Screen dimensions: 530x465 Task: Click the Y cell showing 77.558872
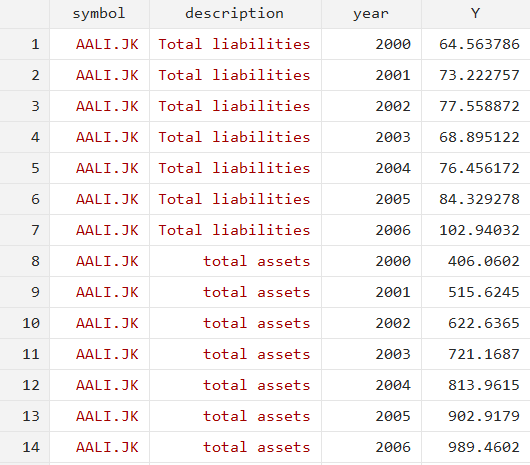point(476,106)
